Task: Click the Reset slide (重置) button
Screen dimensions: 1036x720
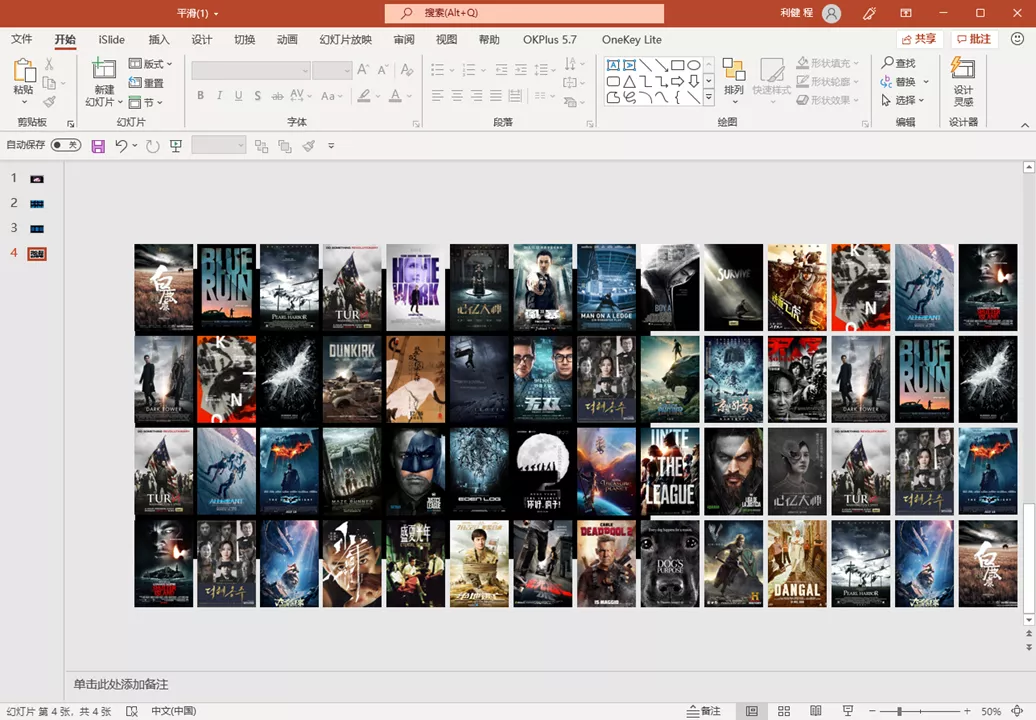Action: [x=146, y=83]
